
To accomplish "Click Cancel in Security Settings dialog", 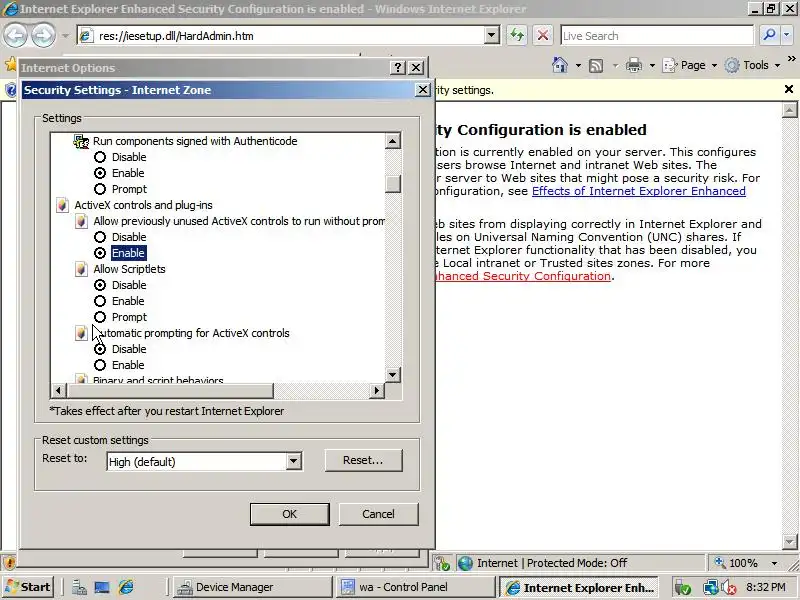I will [378, 514].
